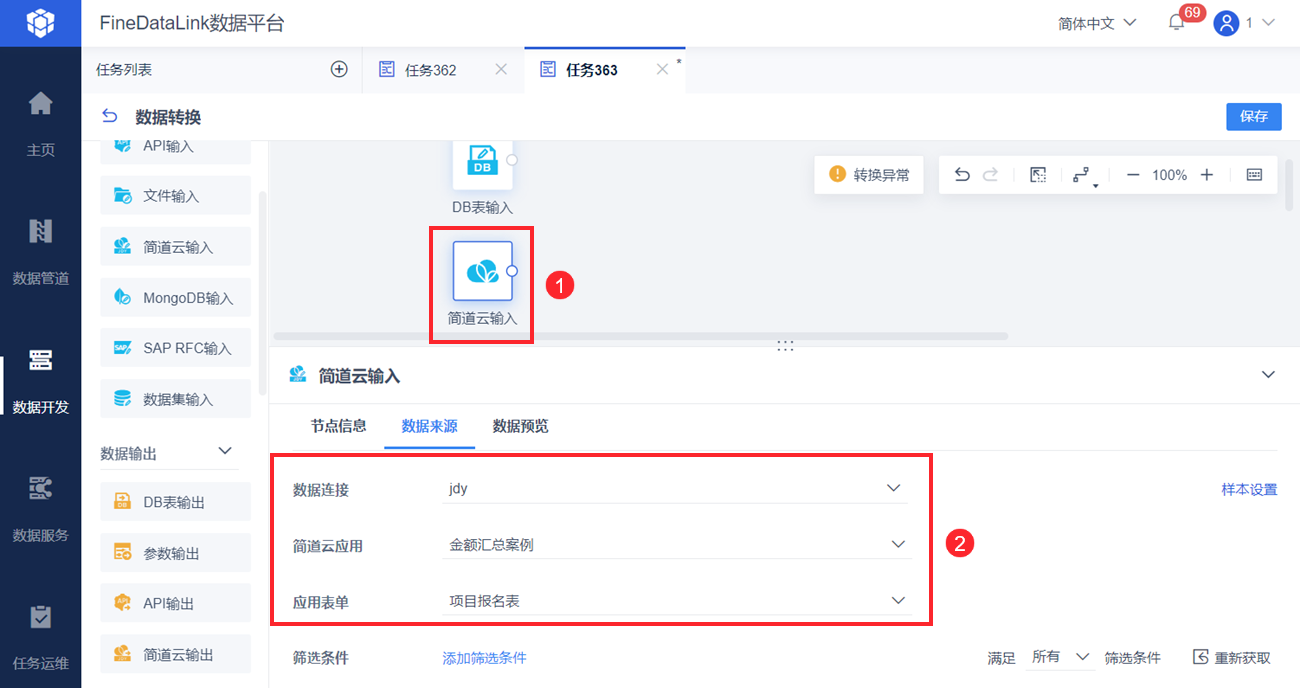The height and width of the screenshot is (688, 1300).
Task: Save the task with 保存 button
Action: click(1254, 116)
